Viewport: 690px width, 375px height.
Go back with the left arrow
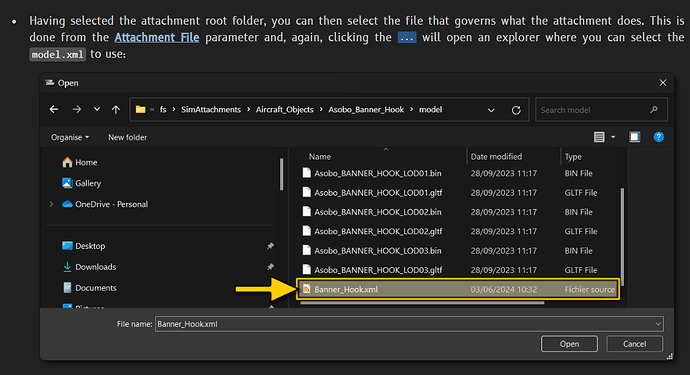click(54, 109)
